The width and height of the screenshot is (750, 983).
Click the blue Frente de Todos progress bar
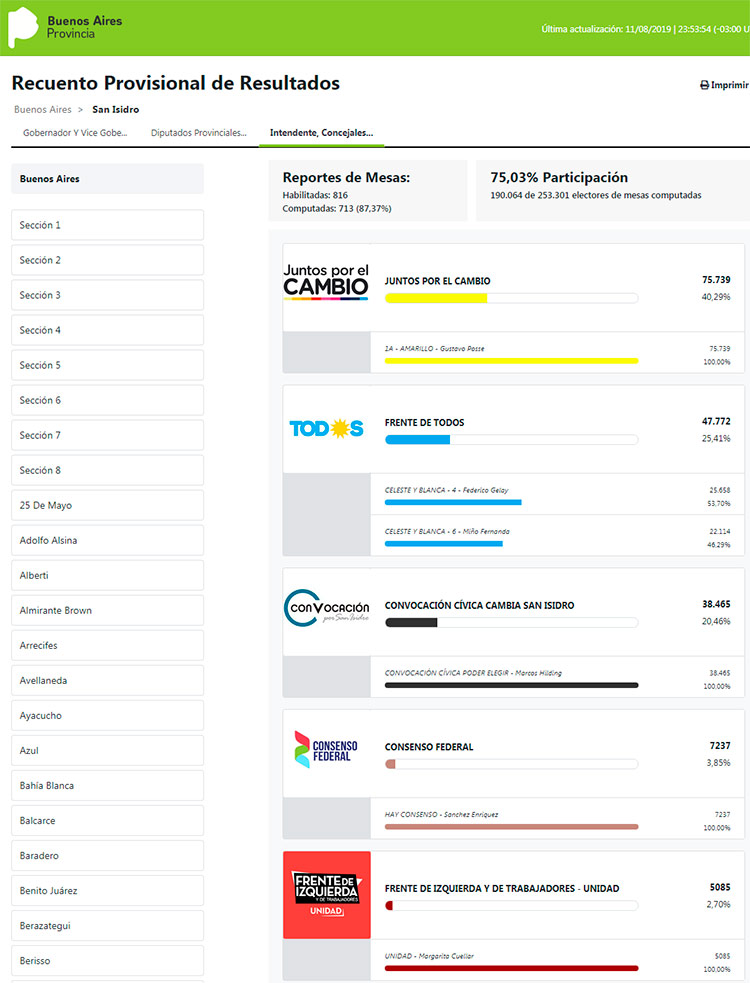tap(511, 439)
